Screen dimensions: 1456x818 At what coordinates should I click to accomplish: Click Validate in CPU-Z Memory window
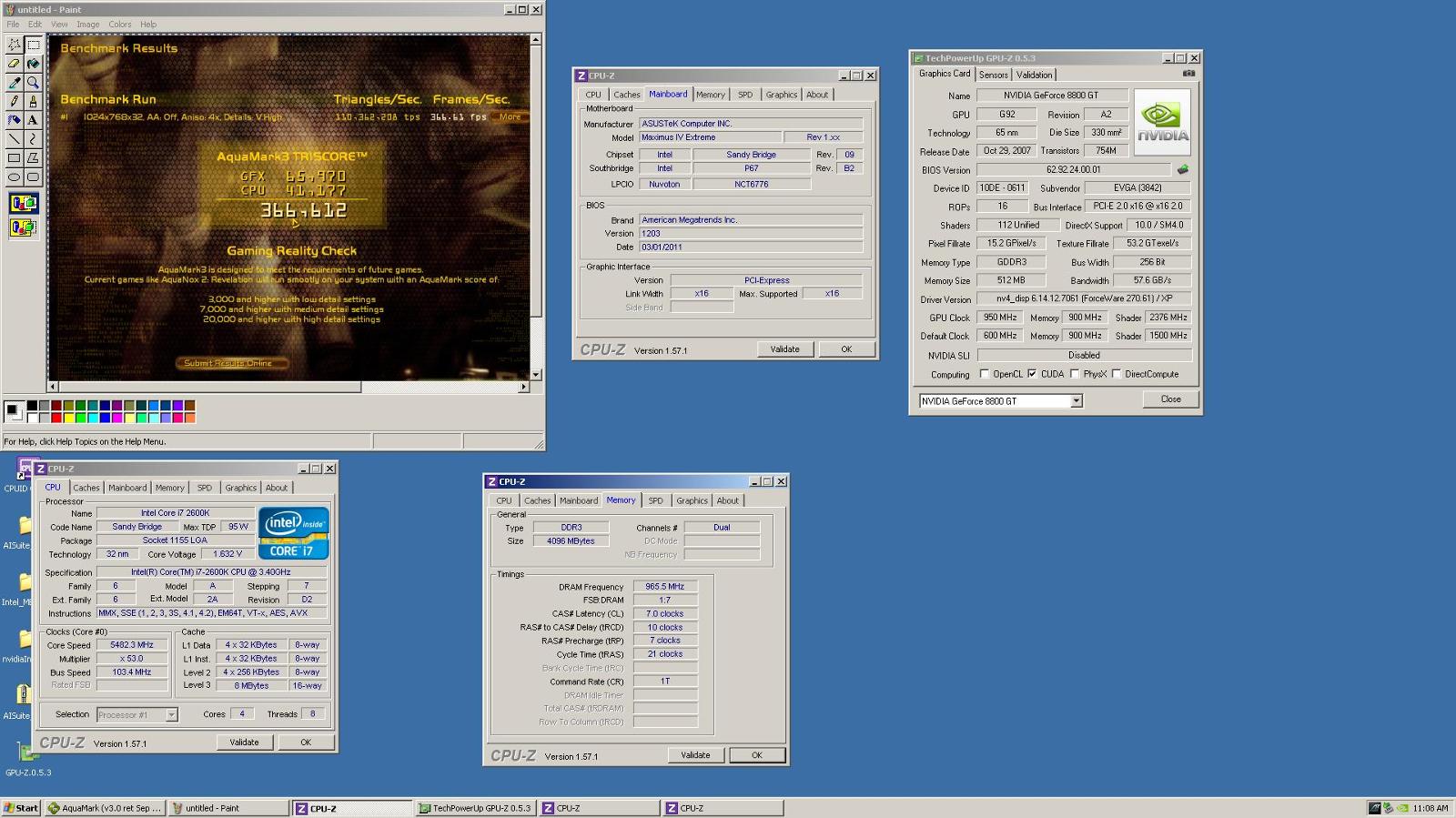pos(695,755)
